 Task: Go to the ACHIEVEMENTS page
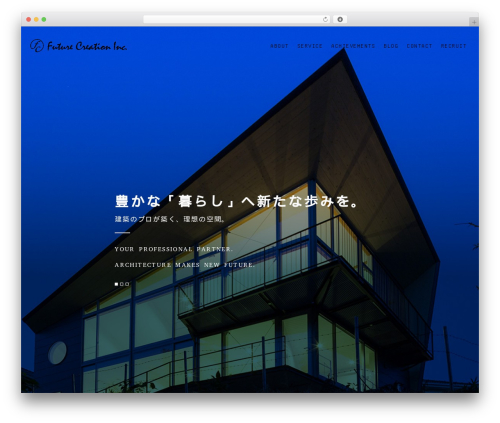pyautogui.click(x=353, y=46)
